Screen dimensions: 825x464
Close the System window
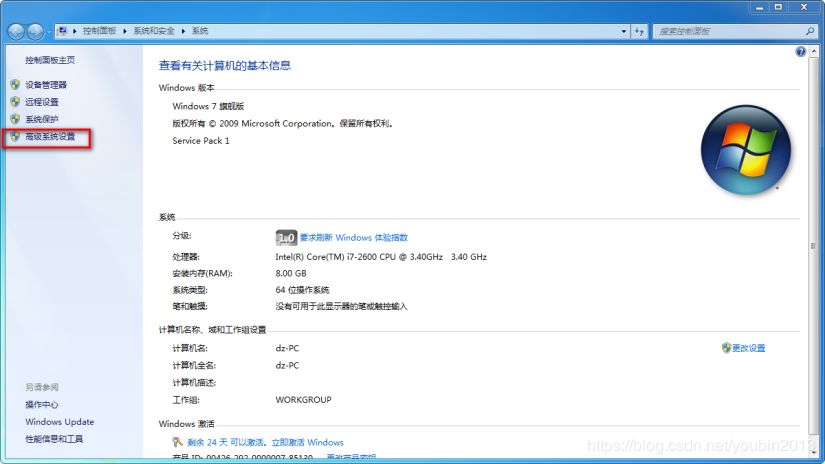804,7
